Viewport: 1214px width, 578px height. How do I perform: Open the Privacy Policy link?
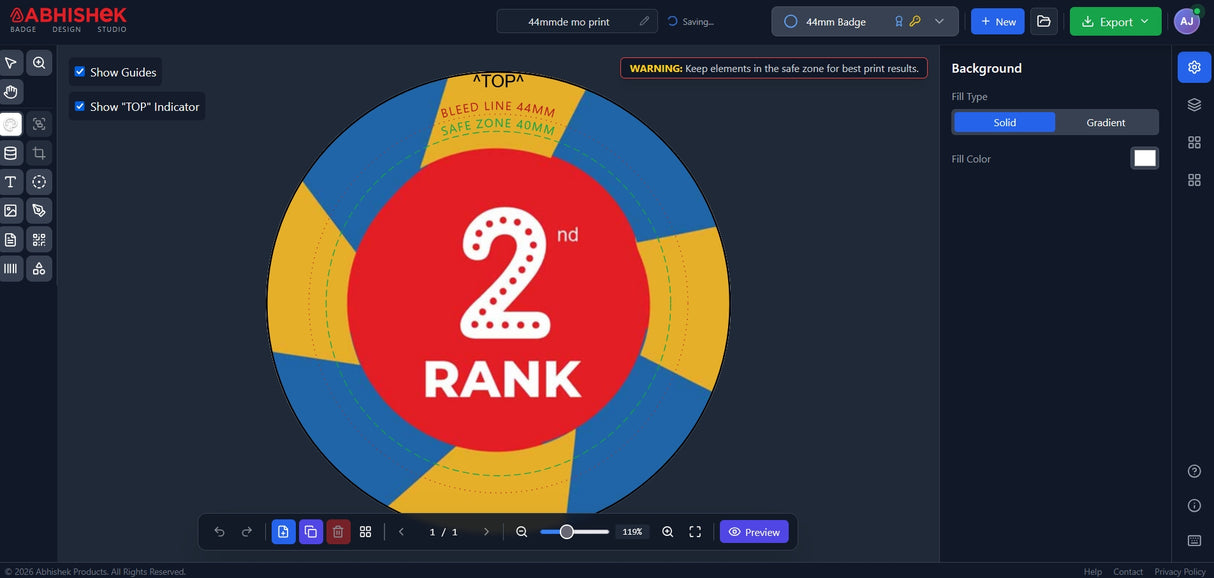pos(1180,571)
